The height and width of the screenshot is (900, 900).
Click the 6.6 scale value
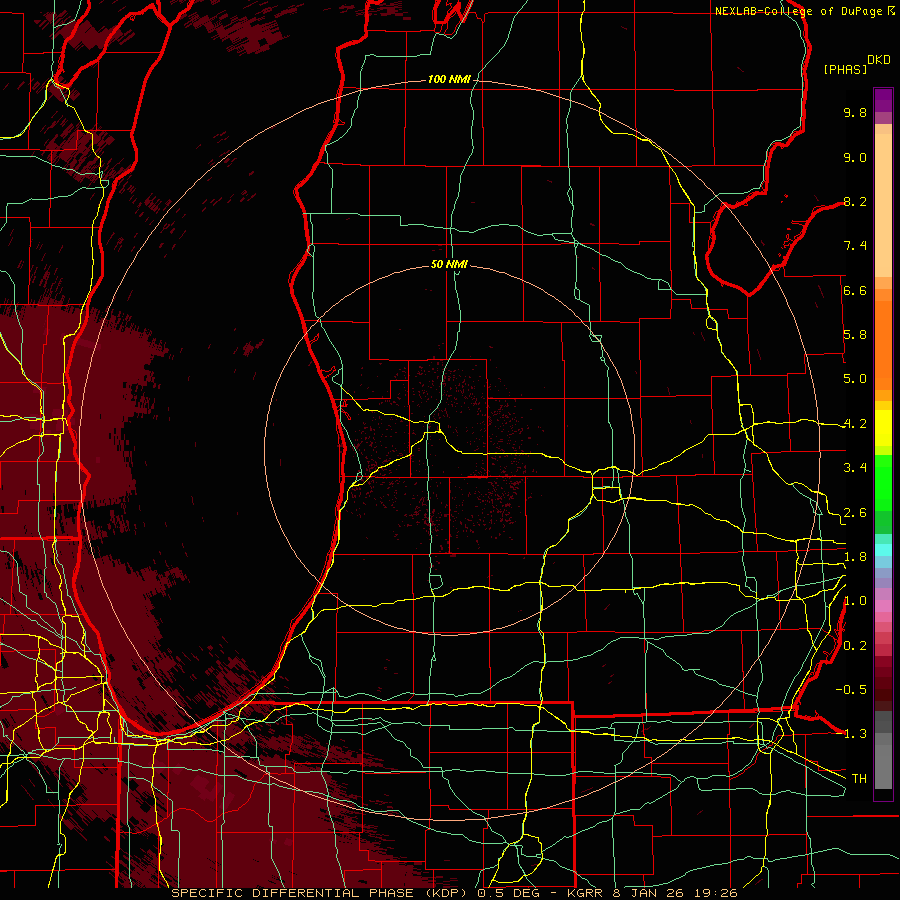[855, 290]
